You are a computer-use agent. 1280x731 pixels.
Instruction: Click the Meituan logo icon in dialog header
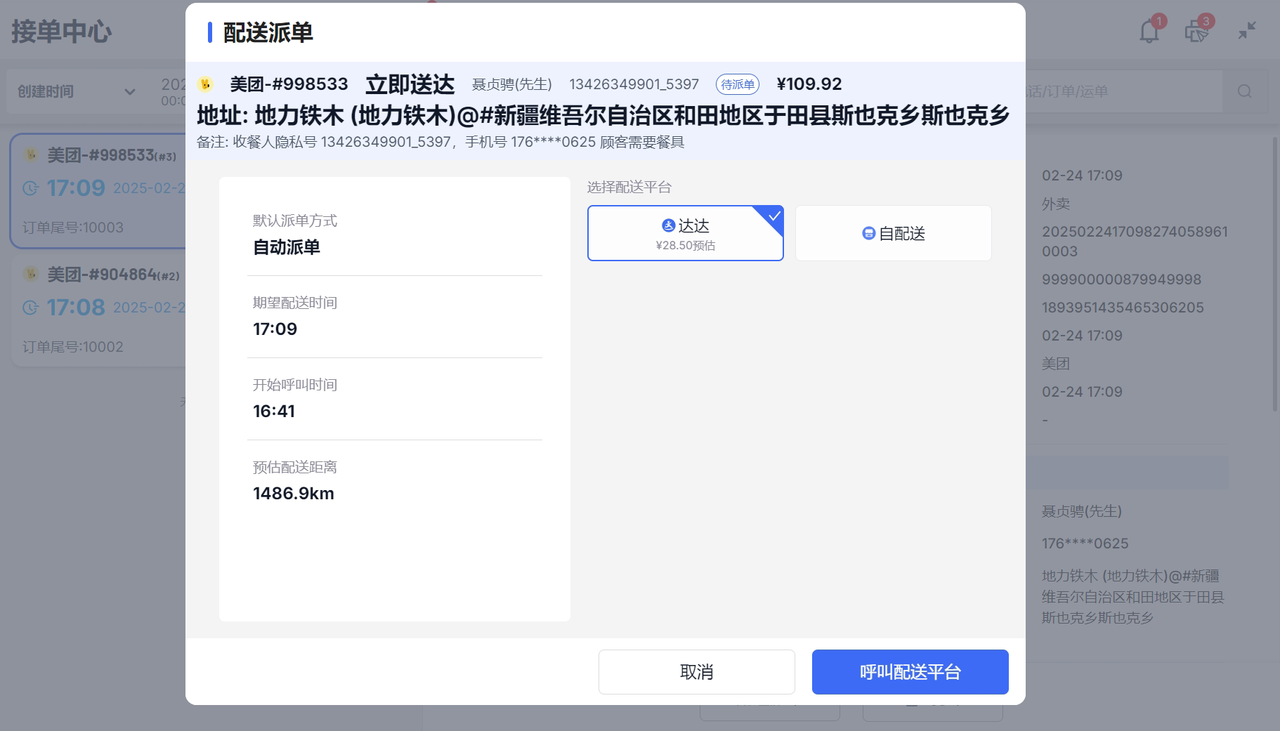pyautogui.click(x=206, y=84)
